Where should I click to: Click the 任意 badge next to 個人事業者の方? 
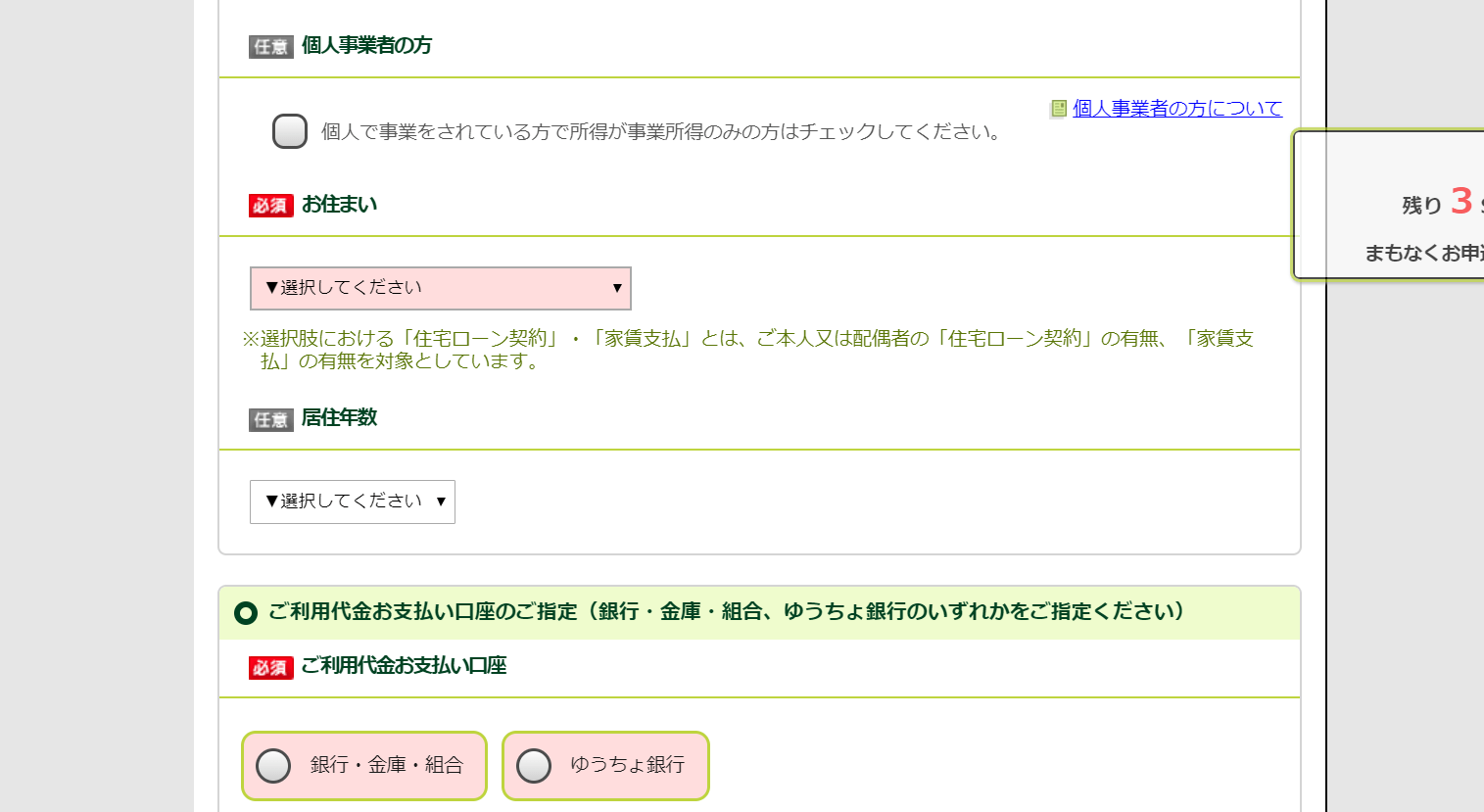(x=271, y=47)
